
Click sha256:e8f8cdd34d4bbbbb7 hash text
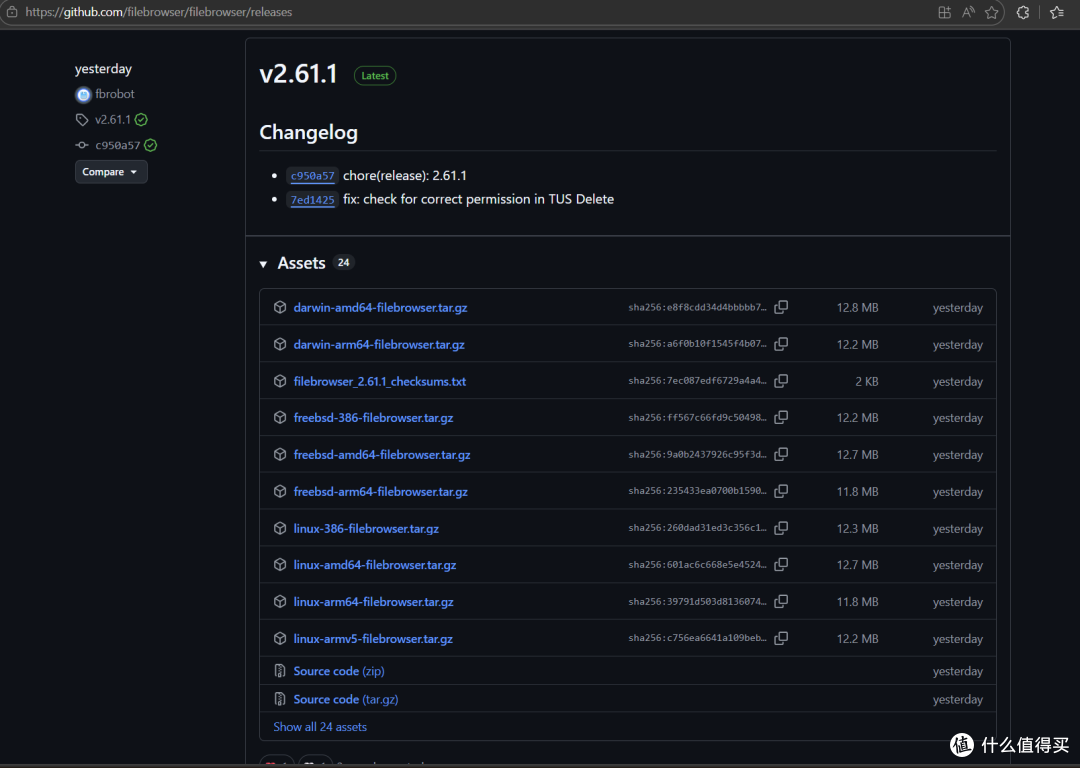(x=697, y=307)
